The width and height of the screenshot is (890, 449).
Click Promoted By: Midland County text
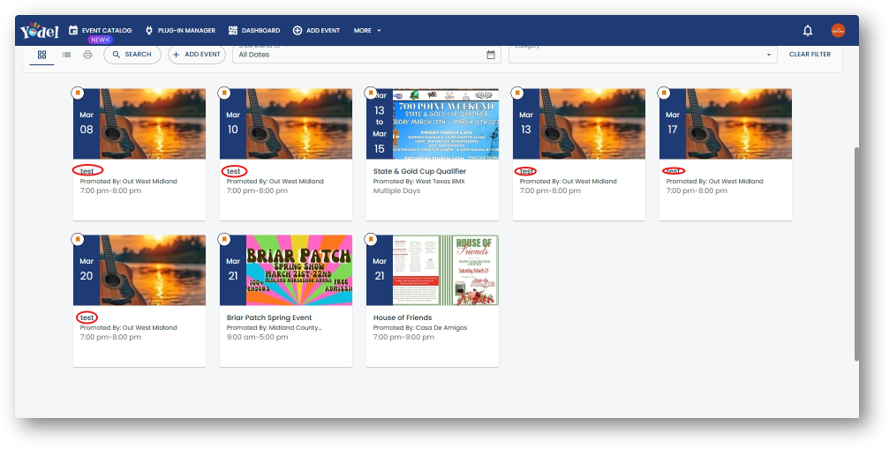[x=274, y=328]
